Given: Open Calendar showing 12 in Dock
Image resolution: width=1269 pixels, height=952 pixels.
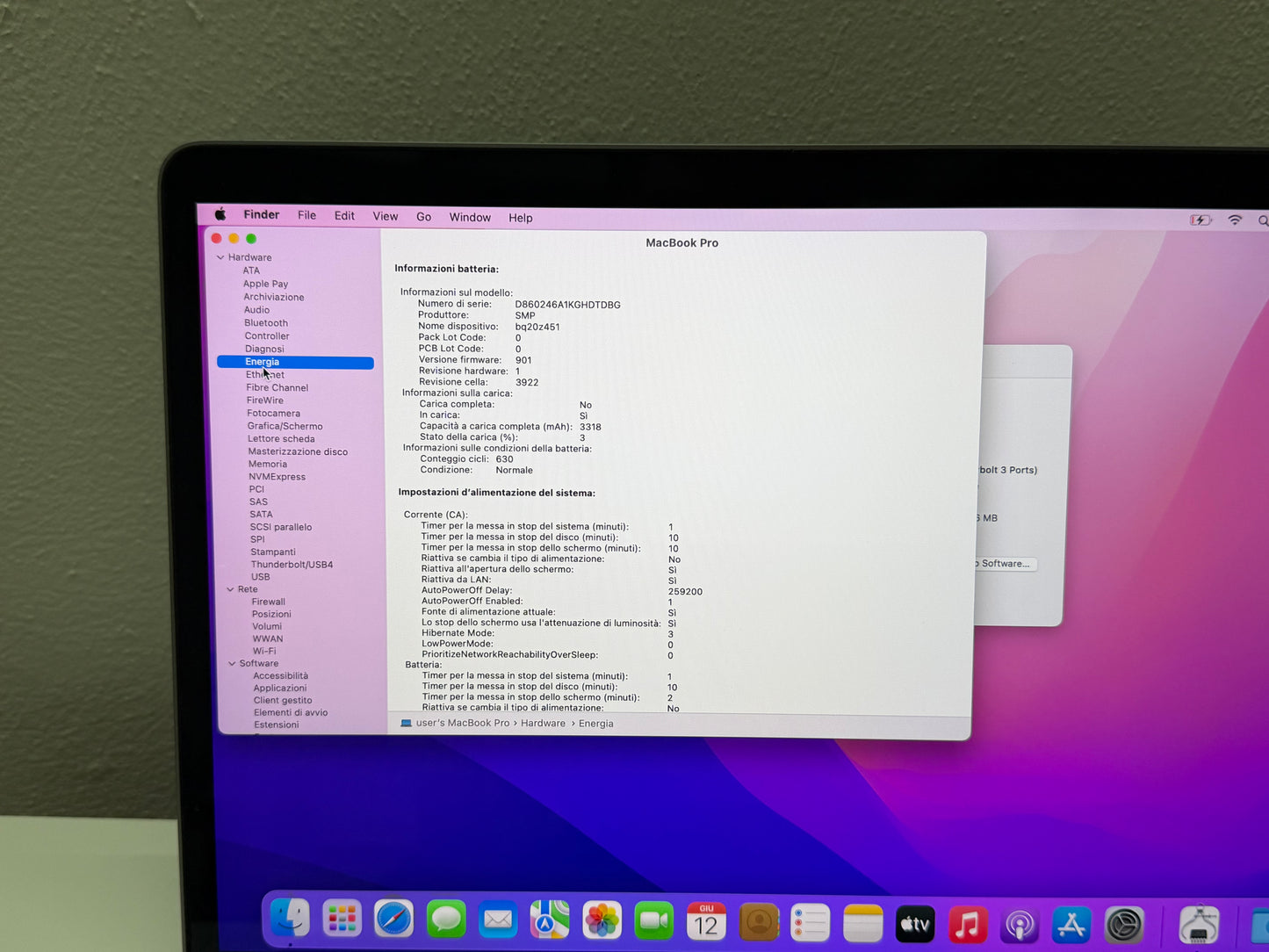Looking at the screenshot, I should (706, 922).
